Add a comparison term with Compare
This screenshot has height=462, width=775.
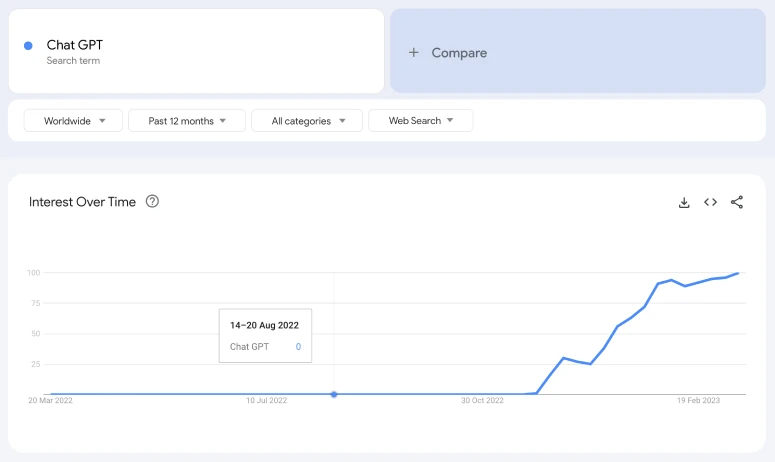[578, 51]
